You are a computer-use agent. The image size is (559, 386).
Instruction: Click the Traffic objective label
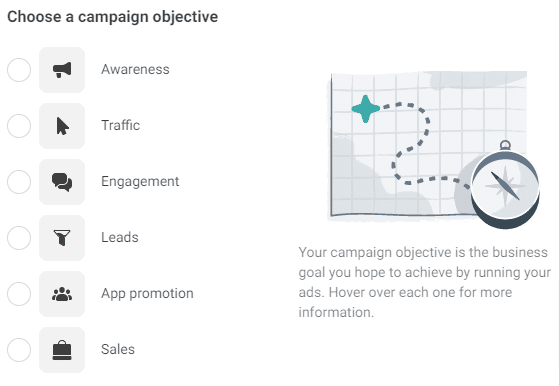(x=120, y=125)
